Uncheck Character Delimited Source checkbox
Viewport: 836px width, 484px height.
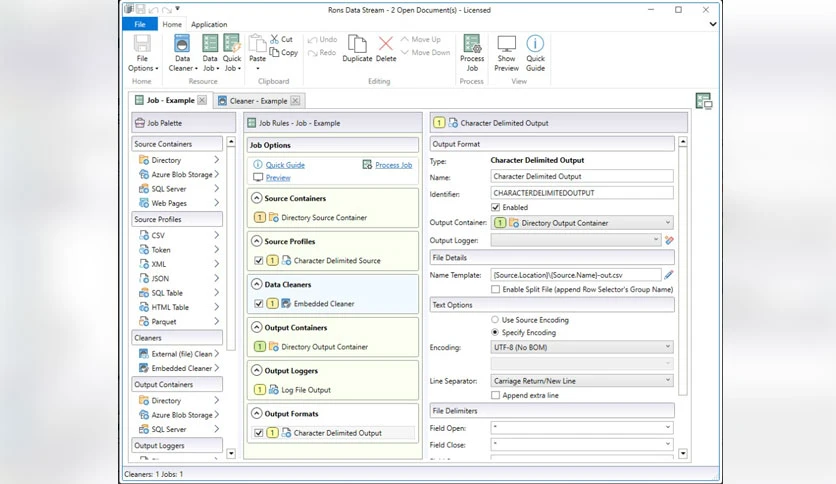point(259,261)
